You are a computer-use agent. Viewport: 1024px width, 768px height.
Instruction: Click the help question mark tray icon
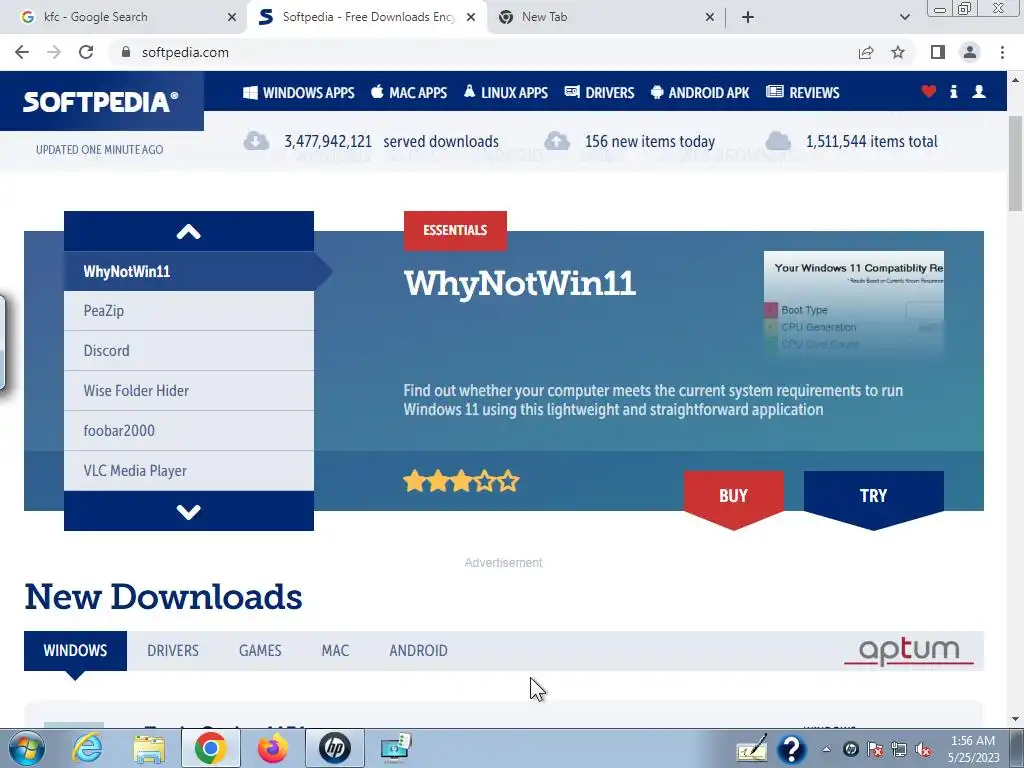click(792, 749)
